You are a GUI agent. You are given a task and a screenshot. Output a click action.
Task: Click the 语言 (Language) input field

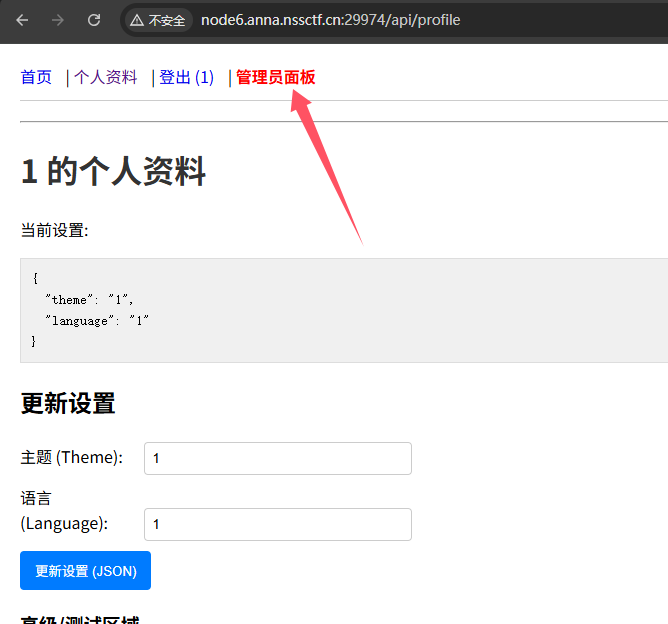[278, 524]
